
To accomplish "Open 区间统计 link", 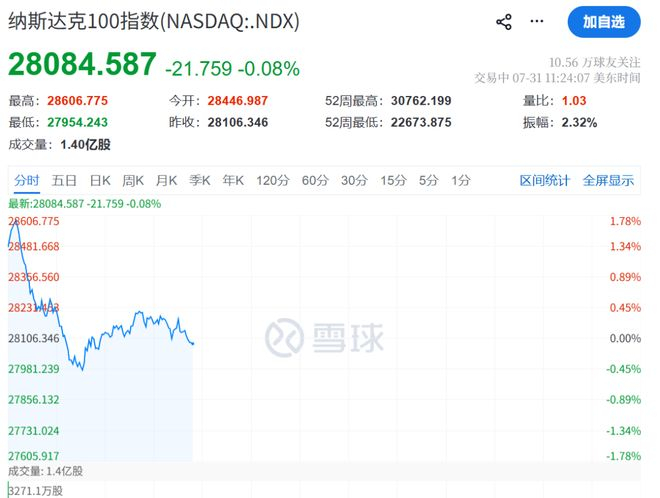I will (545, 181).
